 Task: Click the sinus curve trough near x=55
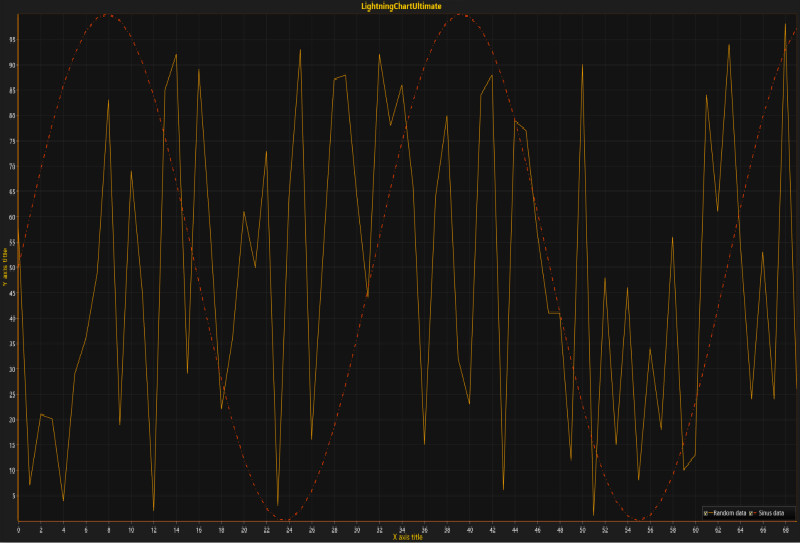coord(637,520)
